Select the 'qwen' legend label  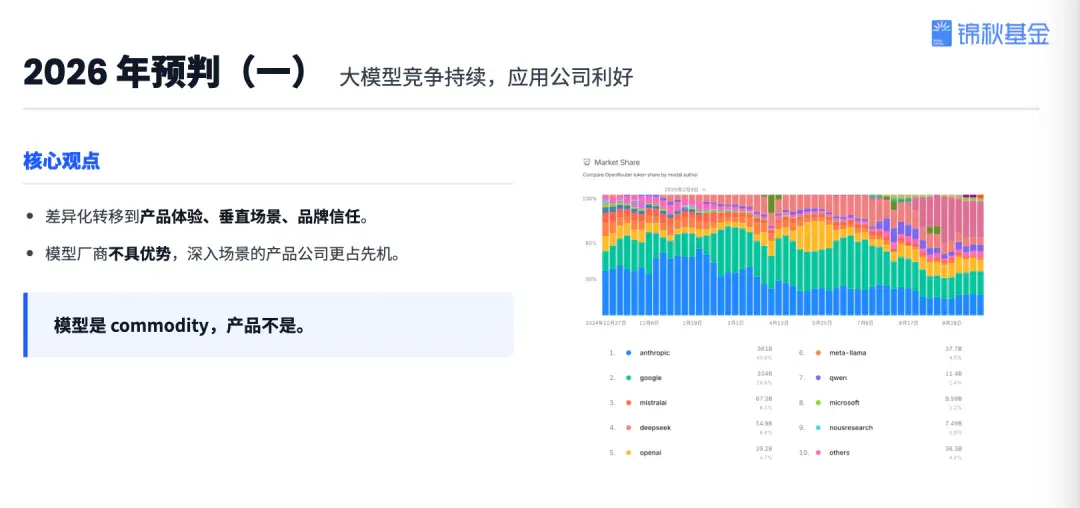pyautogui.click(x=838, y=378)
